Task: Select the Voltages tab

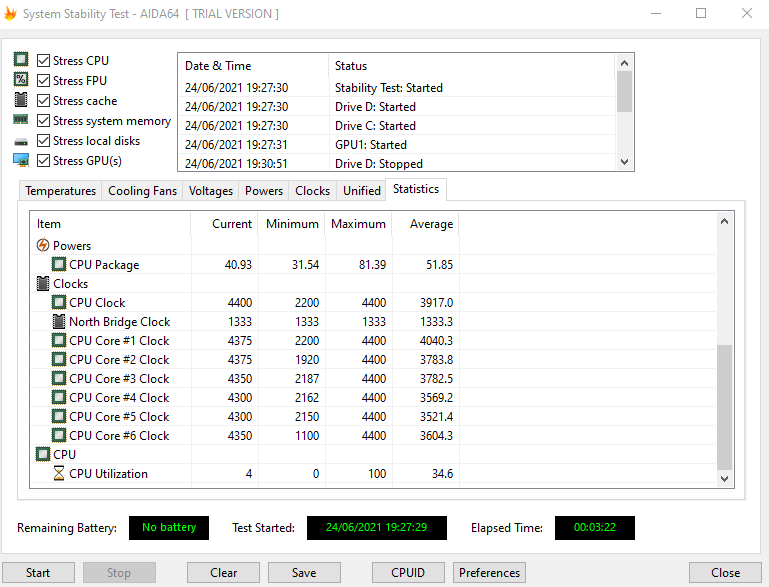Action: (211, 191)
